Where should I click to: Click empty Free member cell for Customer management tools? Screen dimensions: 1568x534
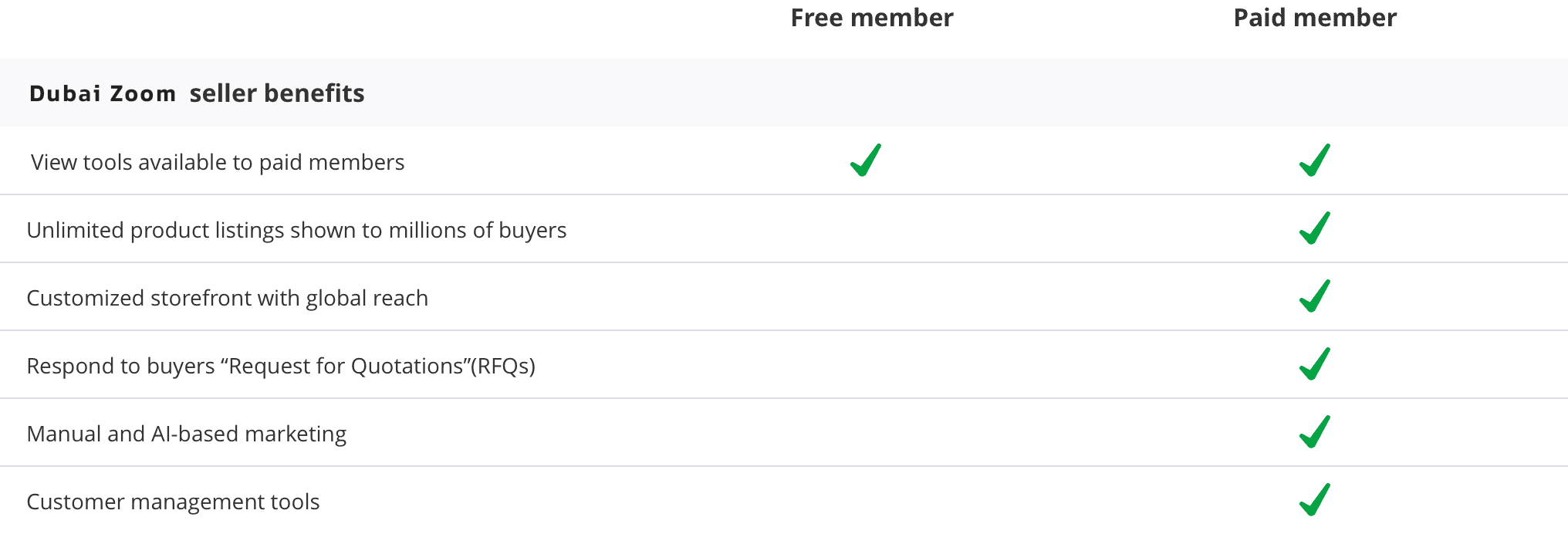pos(866,501)
